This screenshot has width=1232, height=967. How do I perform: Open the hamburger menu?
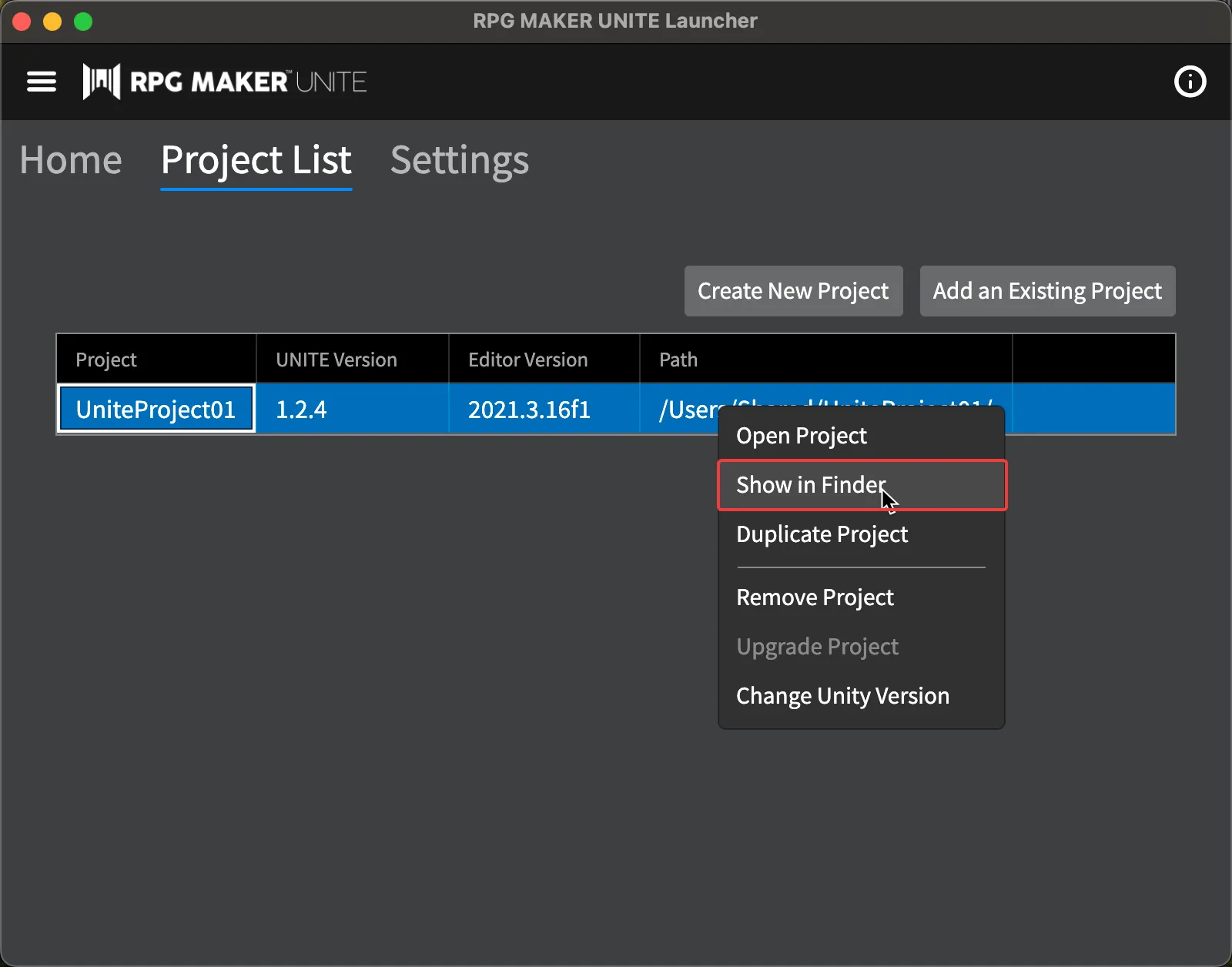[x=42, y=82]
